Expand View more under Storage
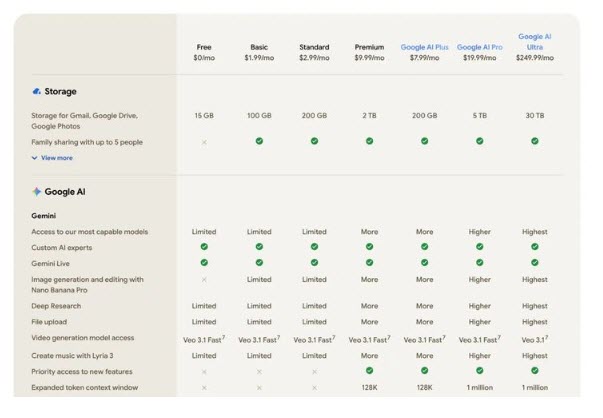Image resolution: width=603 pixels, height=418 pixels. click(x=56, y=158)
